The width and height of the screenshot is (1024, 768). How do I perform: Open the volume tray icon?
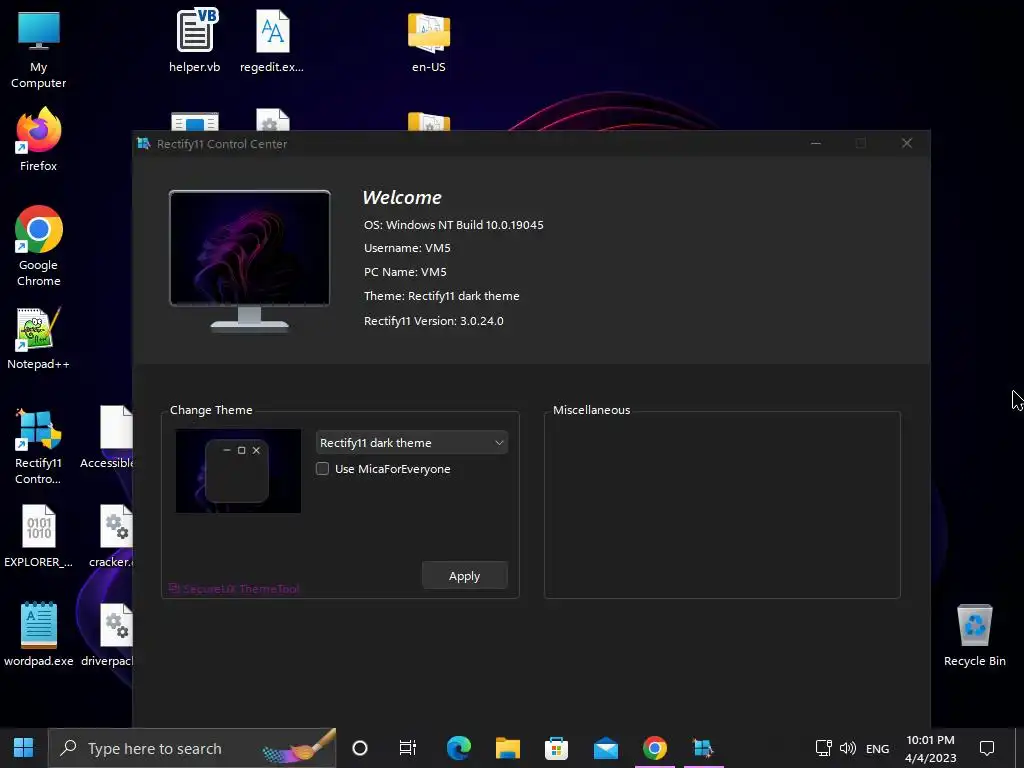[x=848, y=748]
